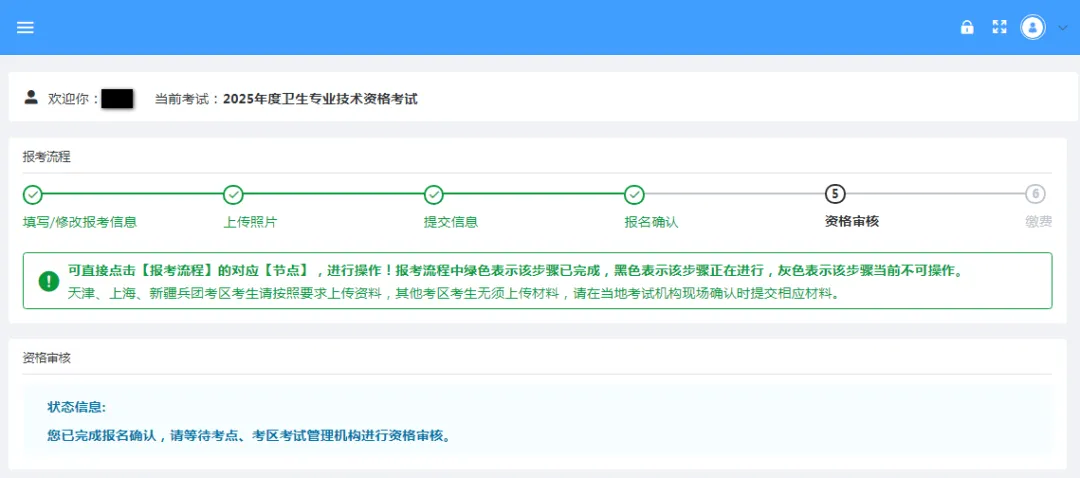The image size is (1080, 478).
Task: Click the greyed step 6 circle
Action: pyautogui.click(x=1035, y=194)
